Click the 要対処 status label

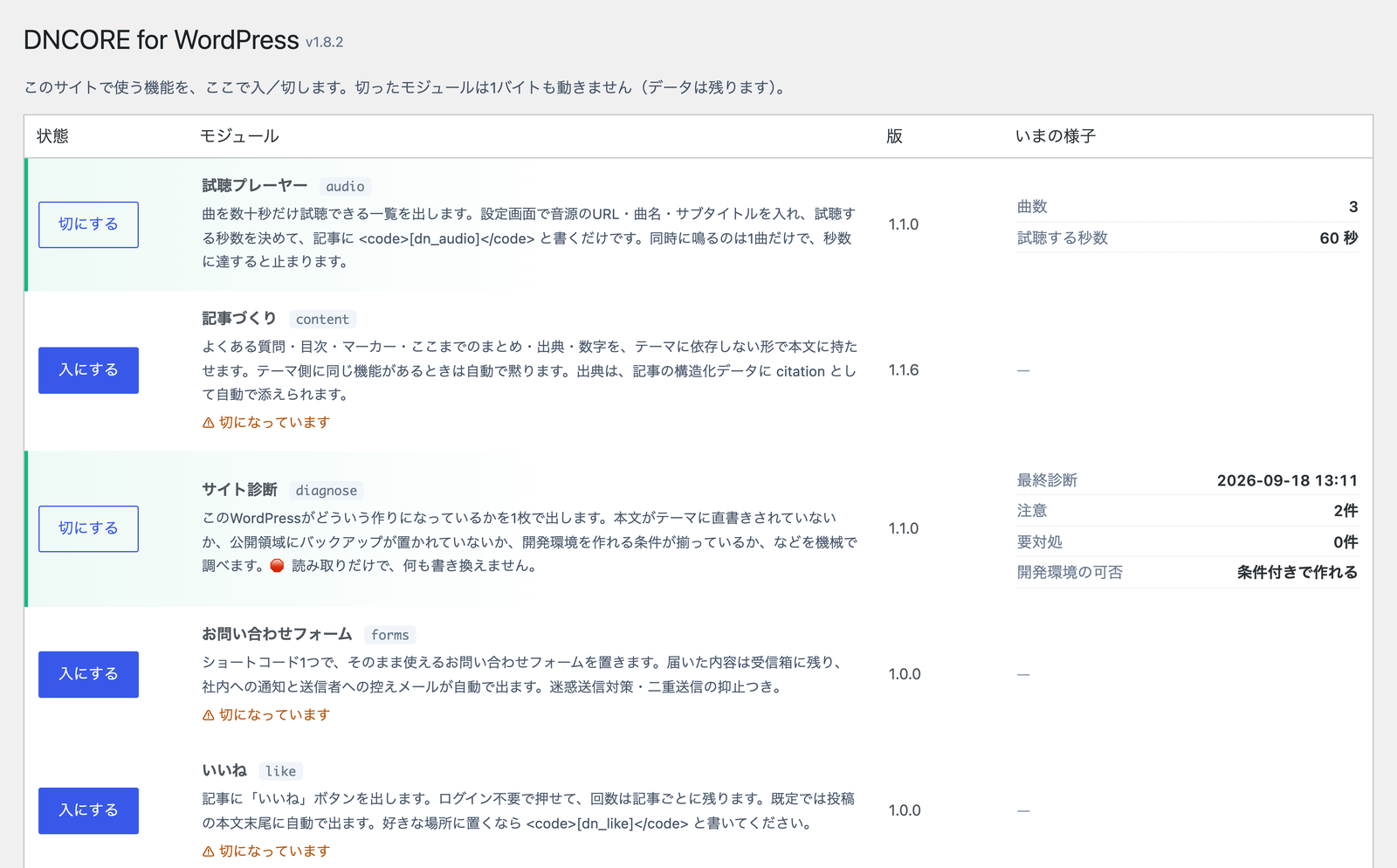(1040, 542)
